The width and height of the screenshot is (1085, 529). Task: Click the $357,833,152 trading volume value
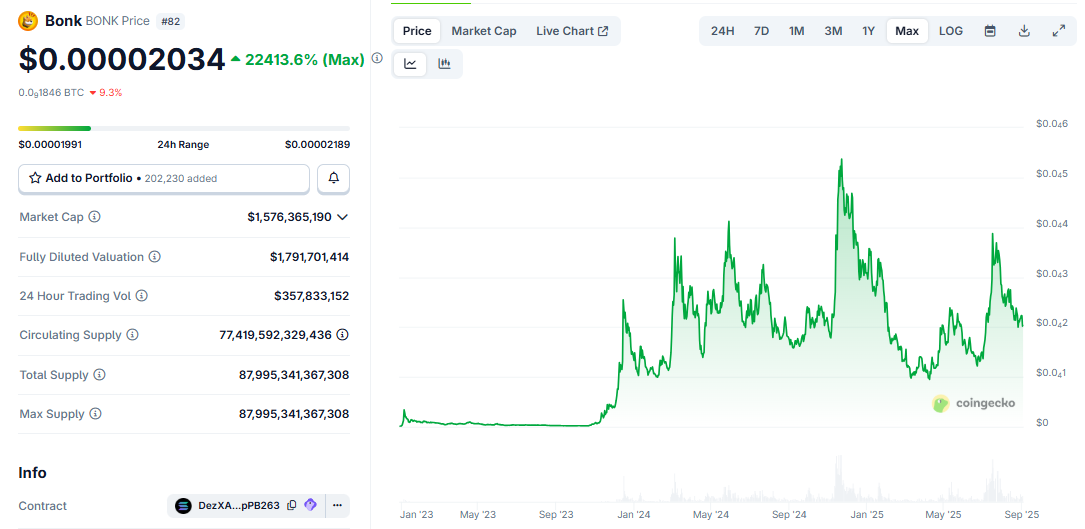[311, 296]
